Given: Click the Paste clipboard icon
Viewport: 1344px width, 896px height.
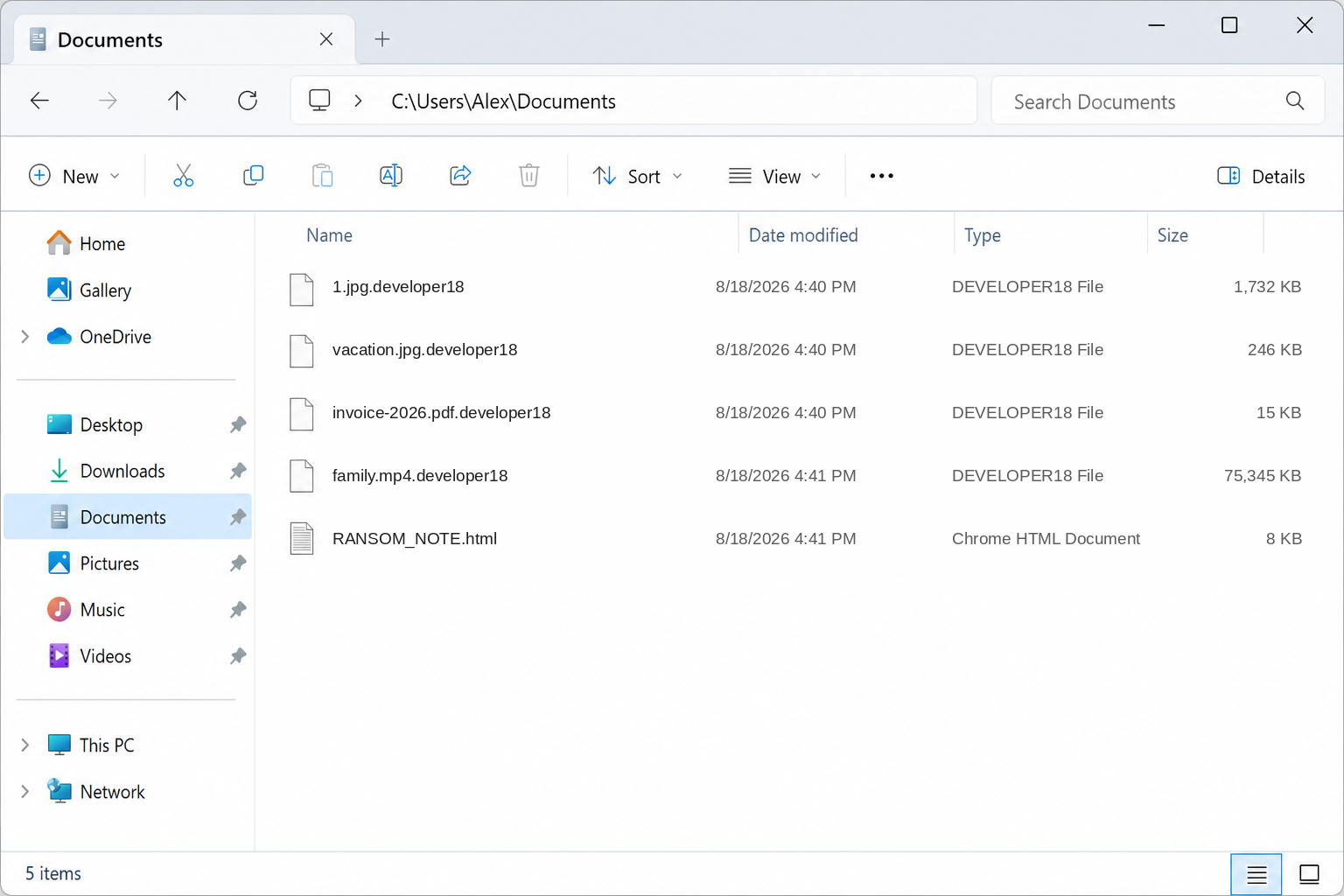Looking at the screenshot, I should coord(322,176).
